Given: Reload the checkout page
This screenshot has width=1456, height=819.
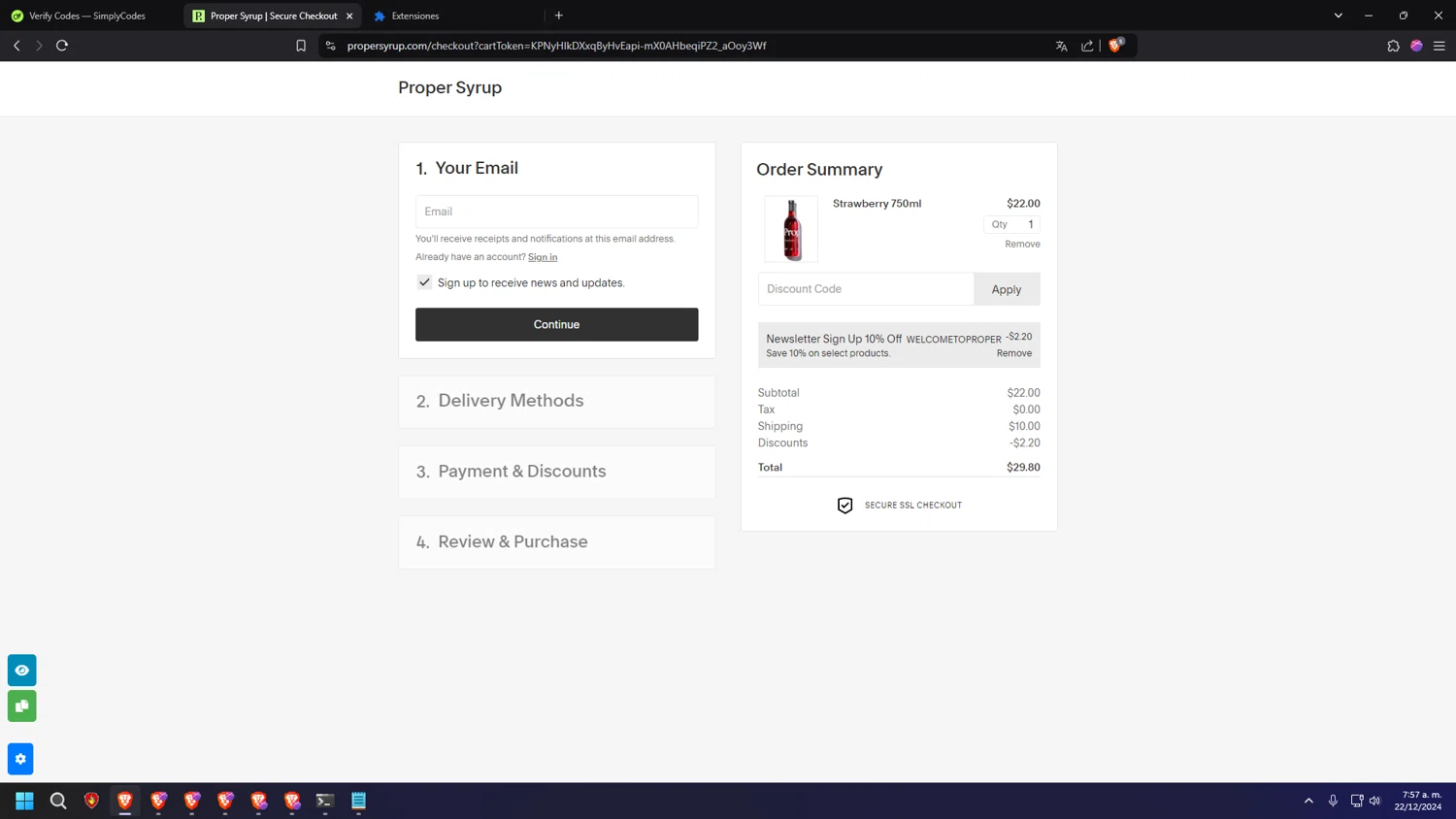Looking at the screenshot, I should tap(62, 46).
